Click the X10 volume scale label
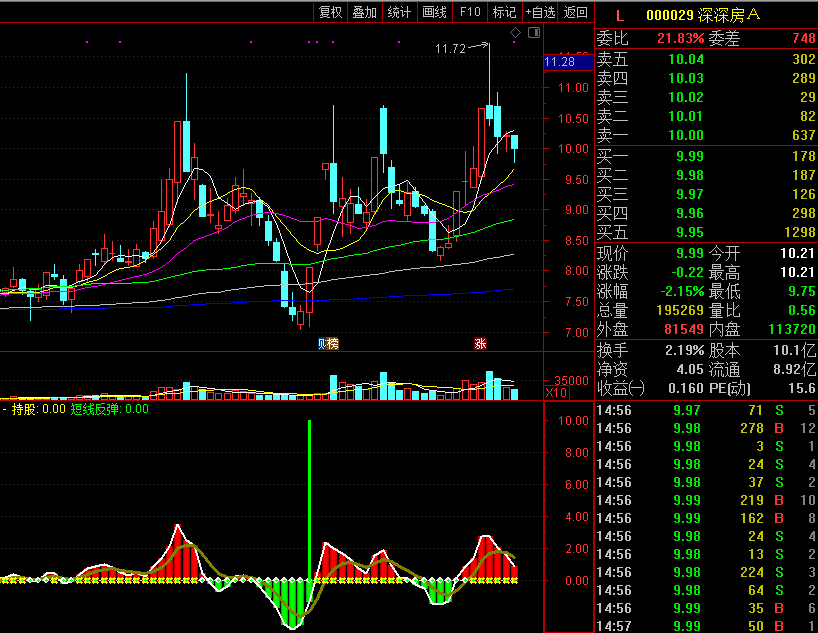Screen dimensions: 818x633 point(556,392)
